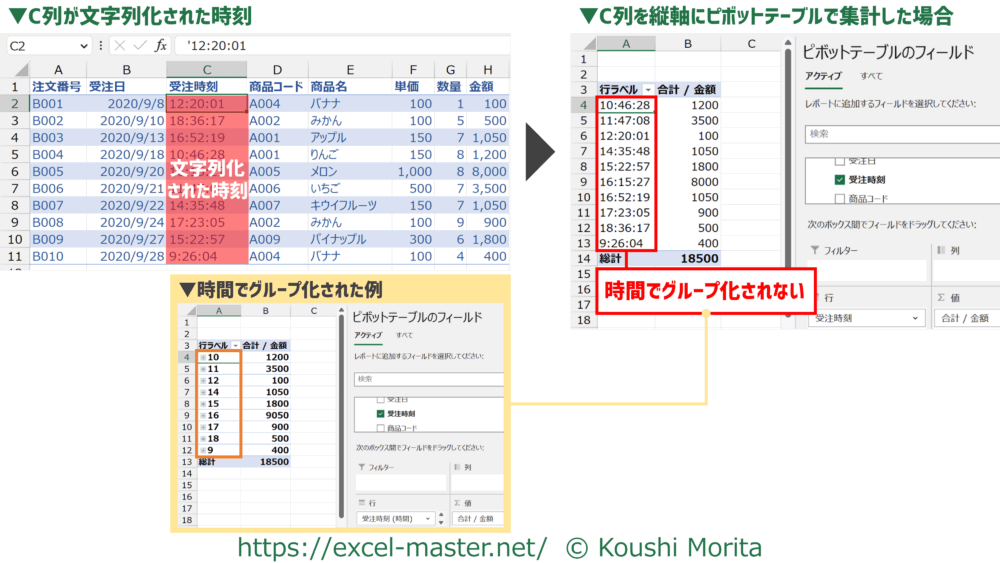Check 商品コード in the upper-right field list

[x=840, y=198]
